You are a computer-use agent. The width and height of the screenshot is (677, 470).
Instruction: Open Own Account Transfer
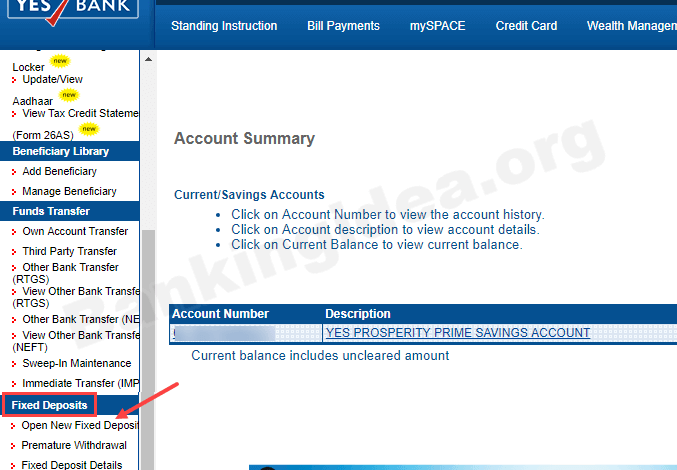pyautogui.click(x=75, y=231)
